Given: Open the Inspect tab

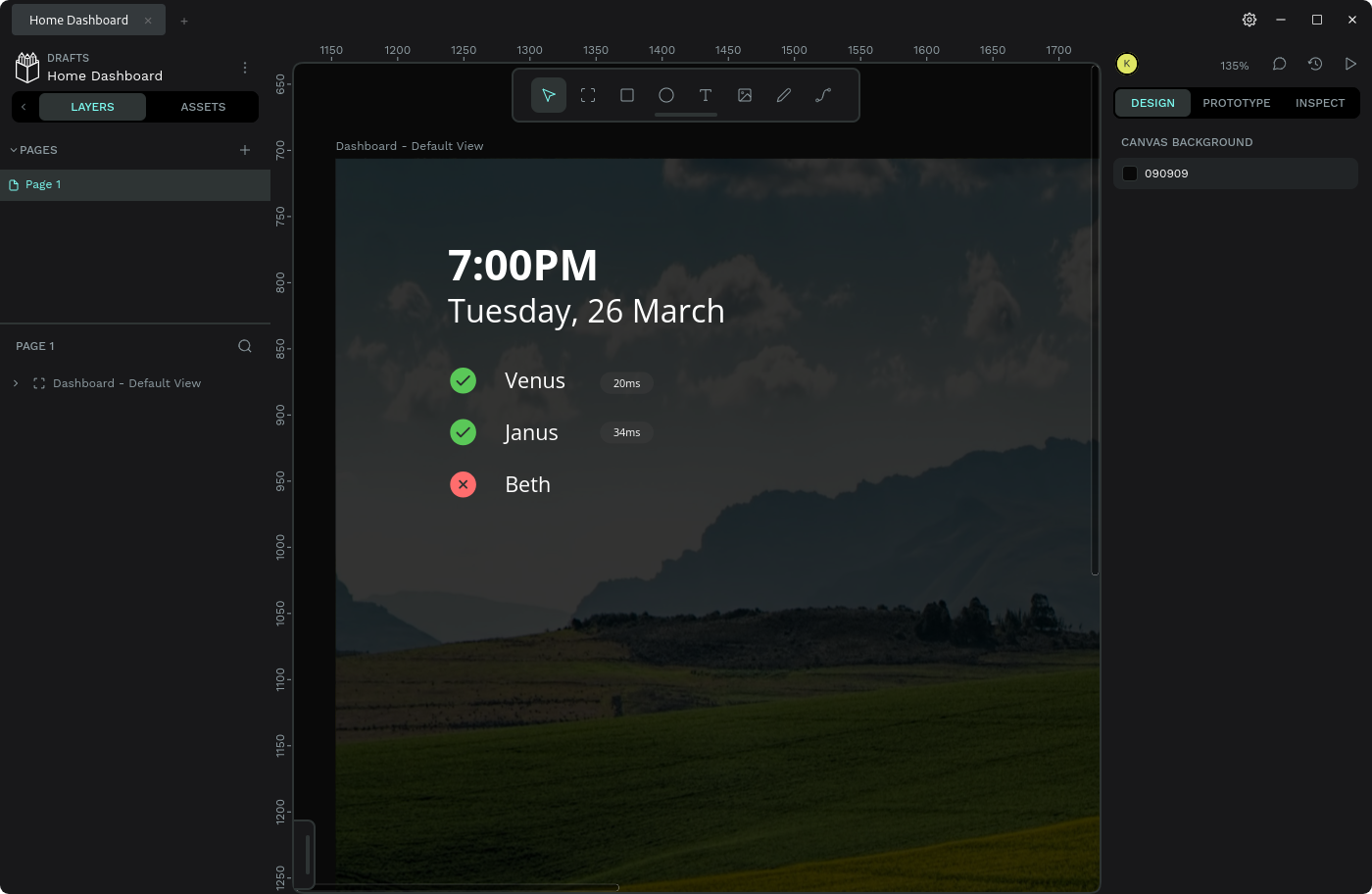Looking at the screenshot, I should 1319,103.
